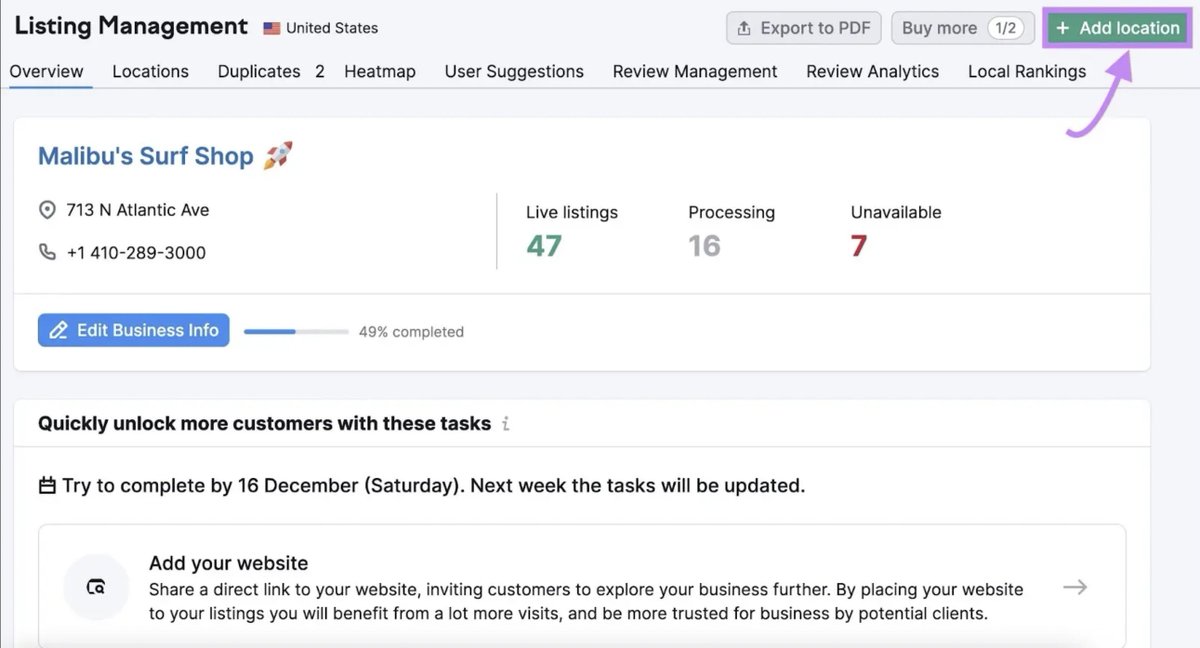Click the phone icon next to the number
Viewport: 1200px width, 648px height.
coord(47,252)
